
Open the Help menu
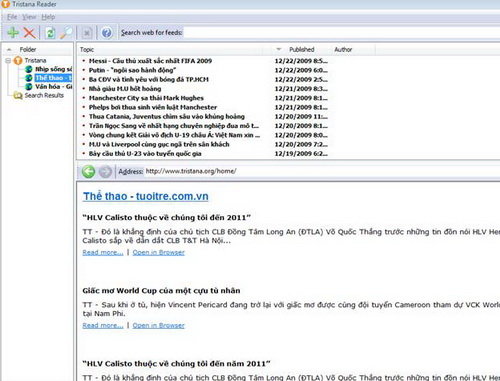(x=48, y=17)
